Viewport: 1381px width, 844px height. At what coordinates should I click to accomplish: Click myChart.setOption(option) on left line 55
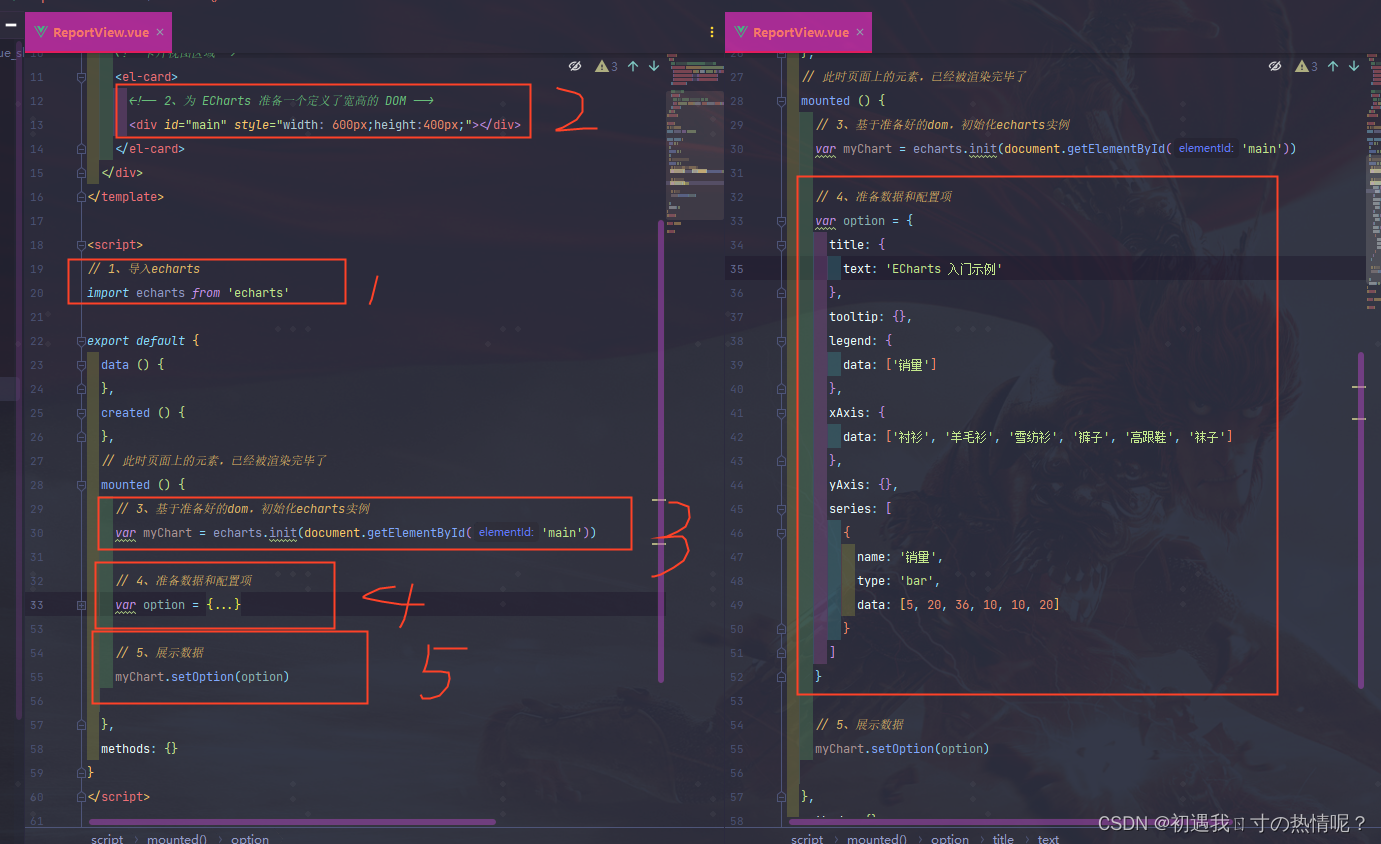point(202,677)
